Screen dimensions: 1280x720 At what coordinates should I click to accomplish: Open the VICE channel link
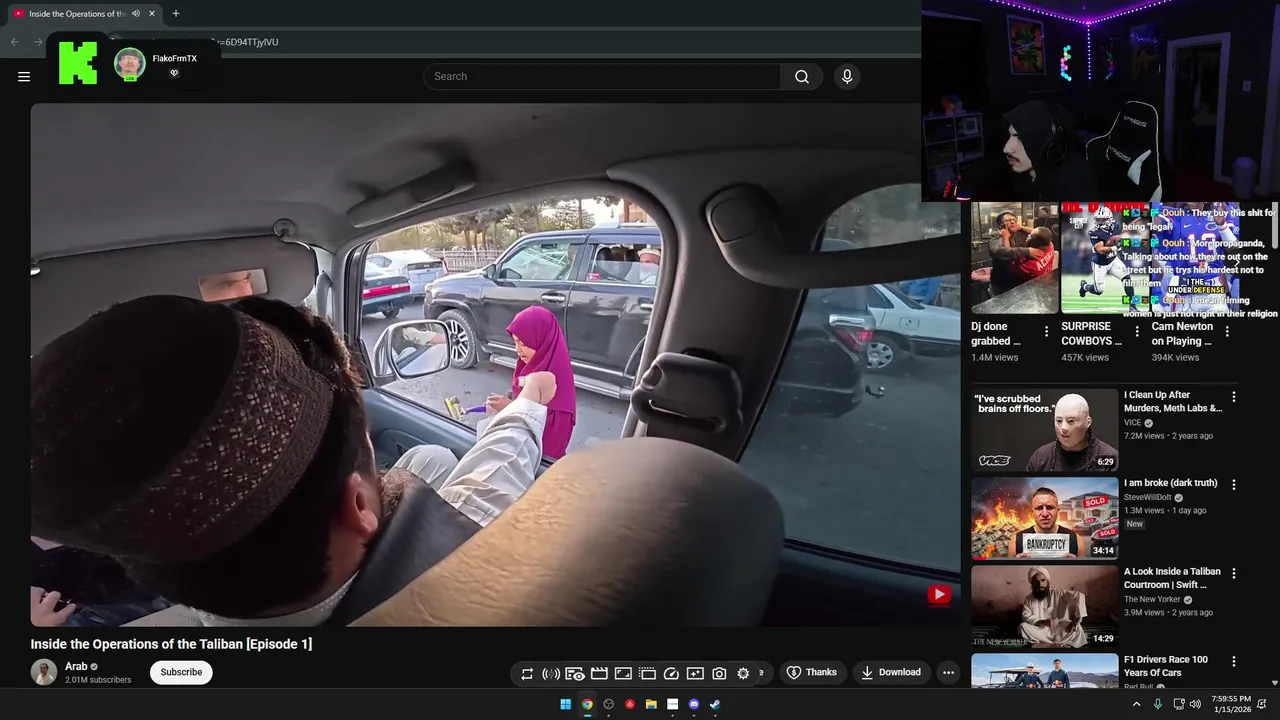pyautogui.click(x=1132, y=424)
